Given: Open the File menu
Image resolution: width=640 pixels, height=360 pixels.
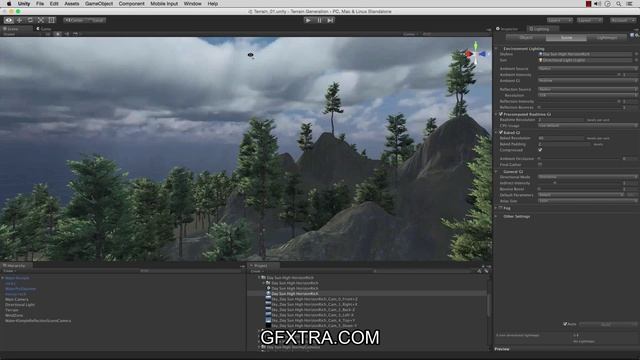Looking at the screenshot, I should (40, 4).
